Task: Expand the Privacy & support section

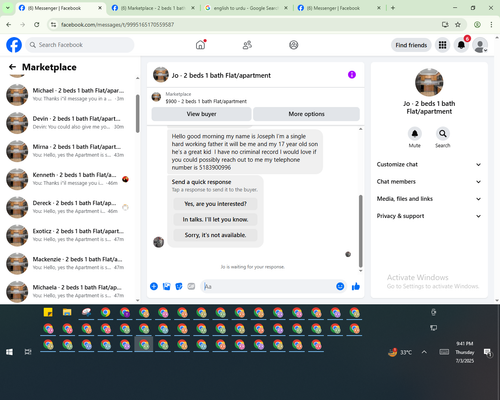Action: click(x=429, y=216)
